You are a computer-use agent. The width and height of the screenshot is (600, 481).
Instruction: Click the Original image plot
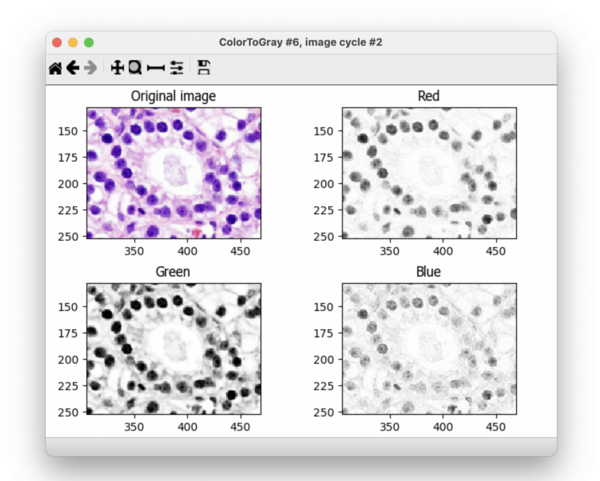174,173
